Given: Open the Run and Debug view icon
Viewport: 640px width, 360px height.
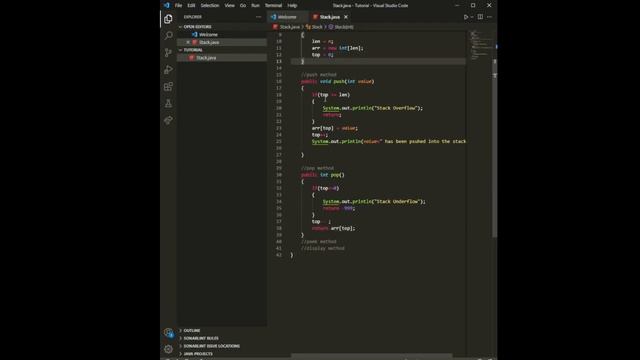Looking at the screenshot, I should 168,69.
